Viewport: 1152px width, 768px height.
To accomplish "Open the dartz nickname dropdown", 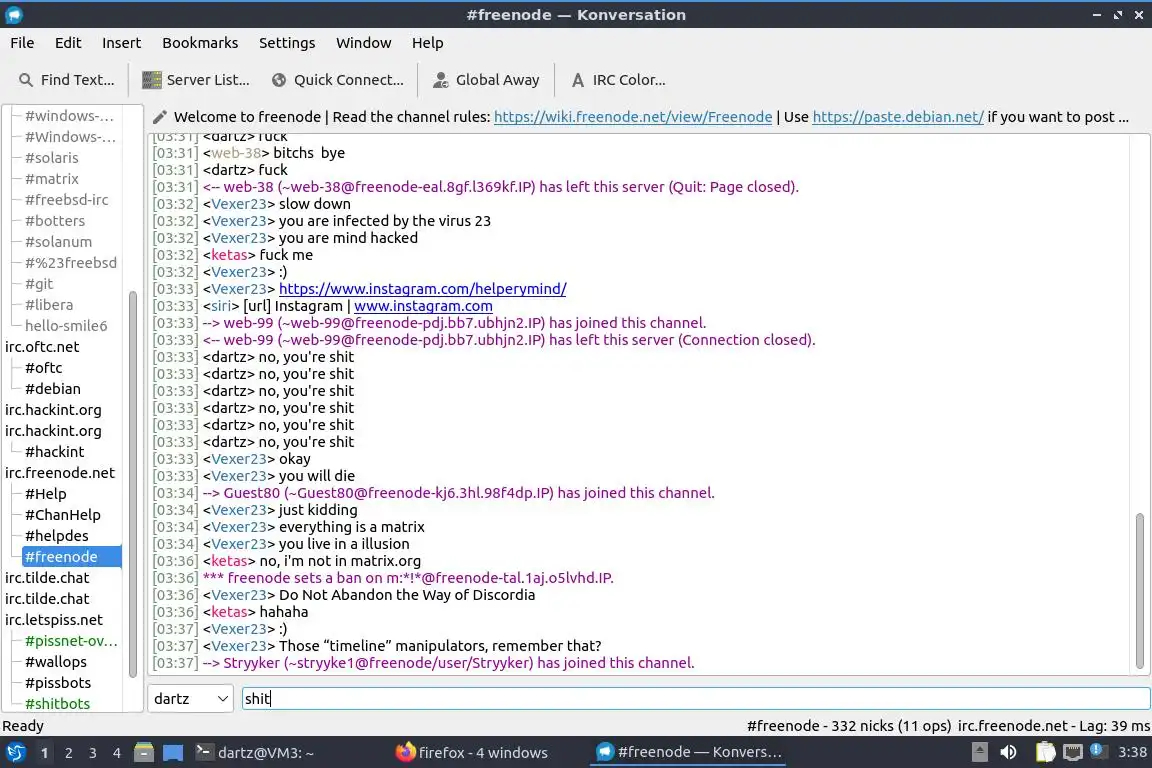I will click(190, 698).
